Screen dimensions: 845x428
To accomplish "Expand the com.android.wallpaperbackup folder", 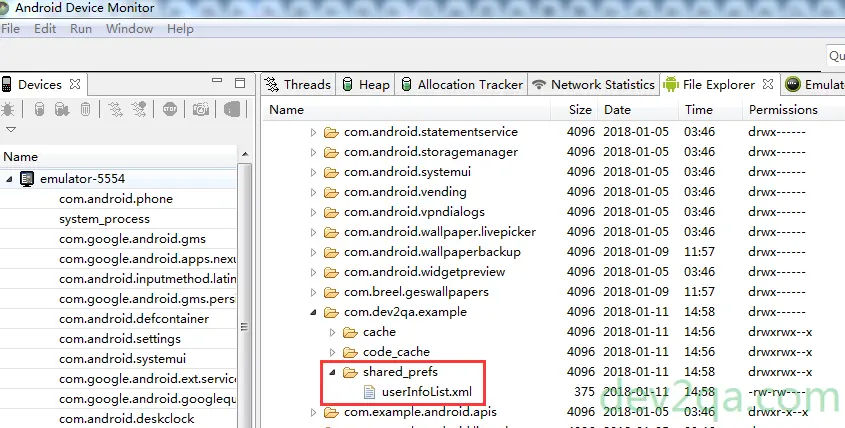I will click(x=313, y=252).
